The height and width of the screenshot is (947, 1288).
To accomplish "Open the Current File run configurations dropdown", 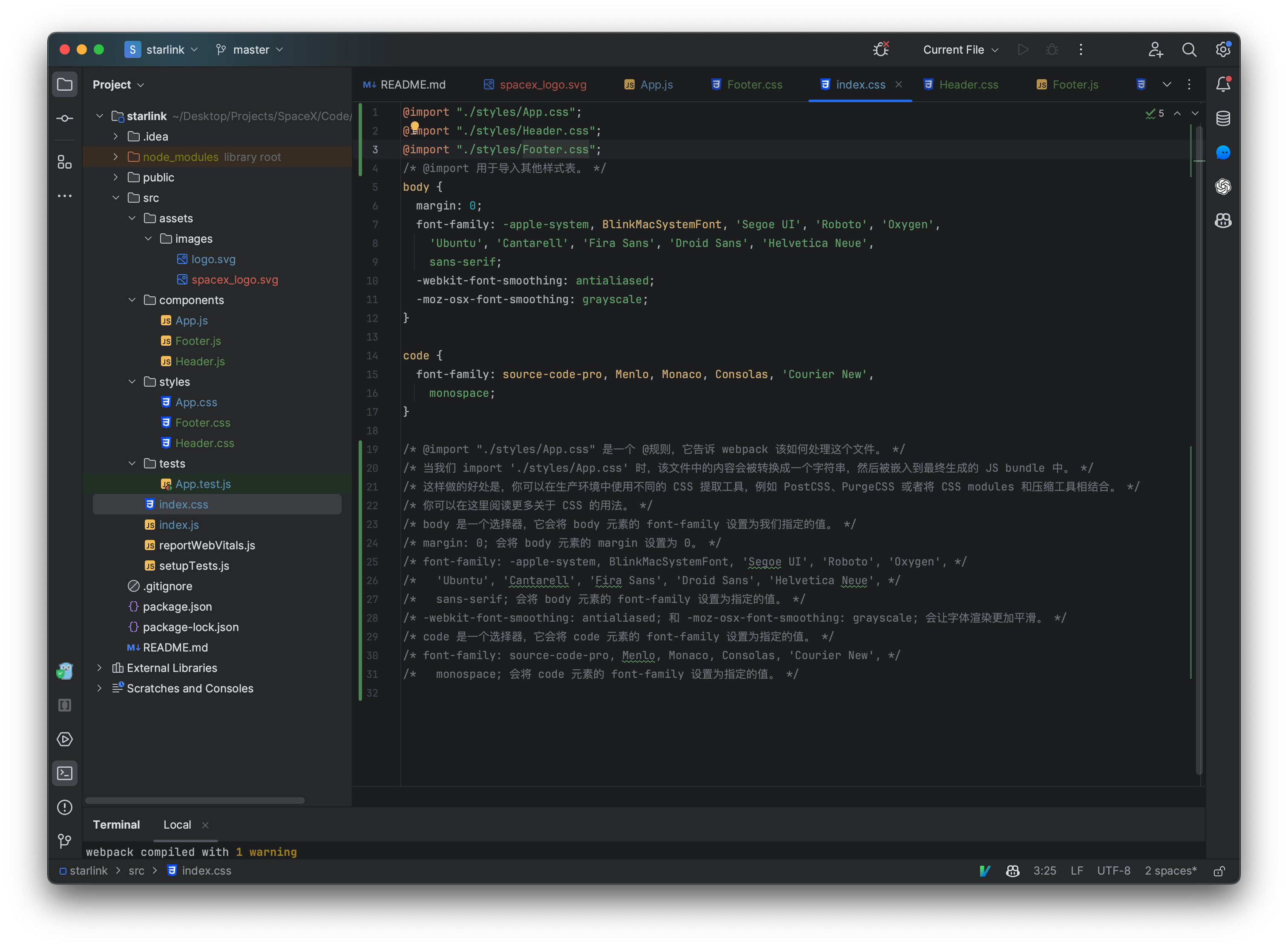I will (x=959, y=49).
